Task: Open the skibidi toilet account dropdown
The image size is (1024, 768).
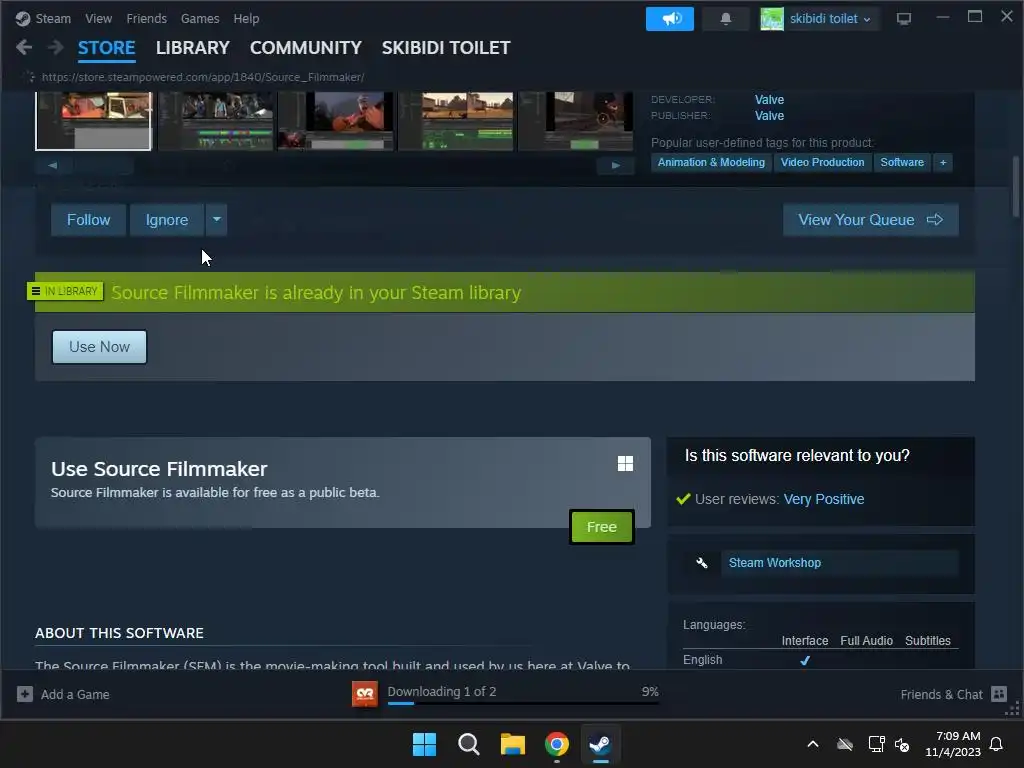Action: pyautogui.click(x=830, y=19)
